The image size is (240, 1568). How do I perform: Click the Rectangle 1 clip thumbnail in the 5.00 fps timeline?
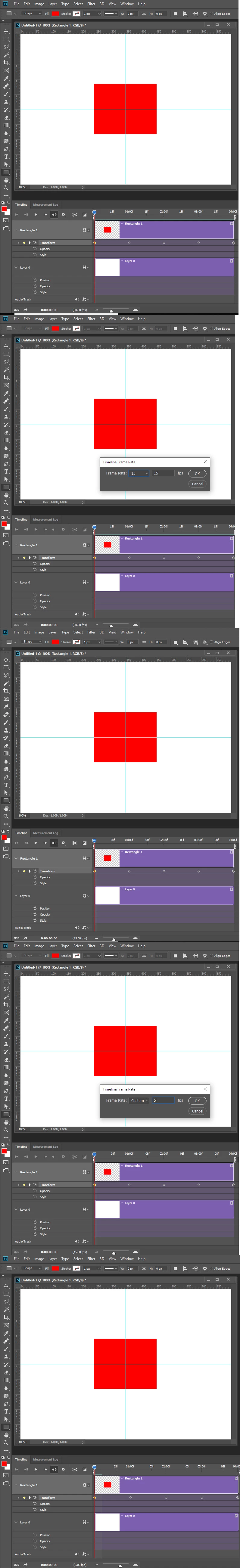pyautogui.click(x=107, y=1485)
